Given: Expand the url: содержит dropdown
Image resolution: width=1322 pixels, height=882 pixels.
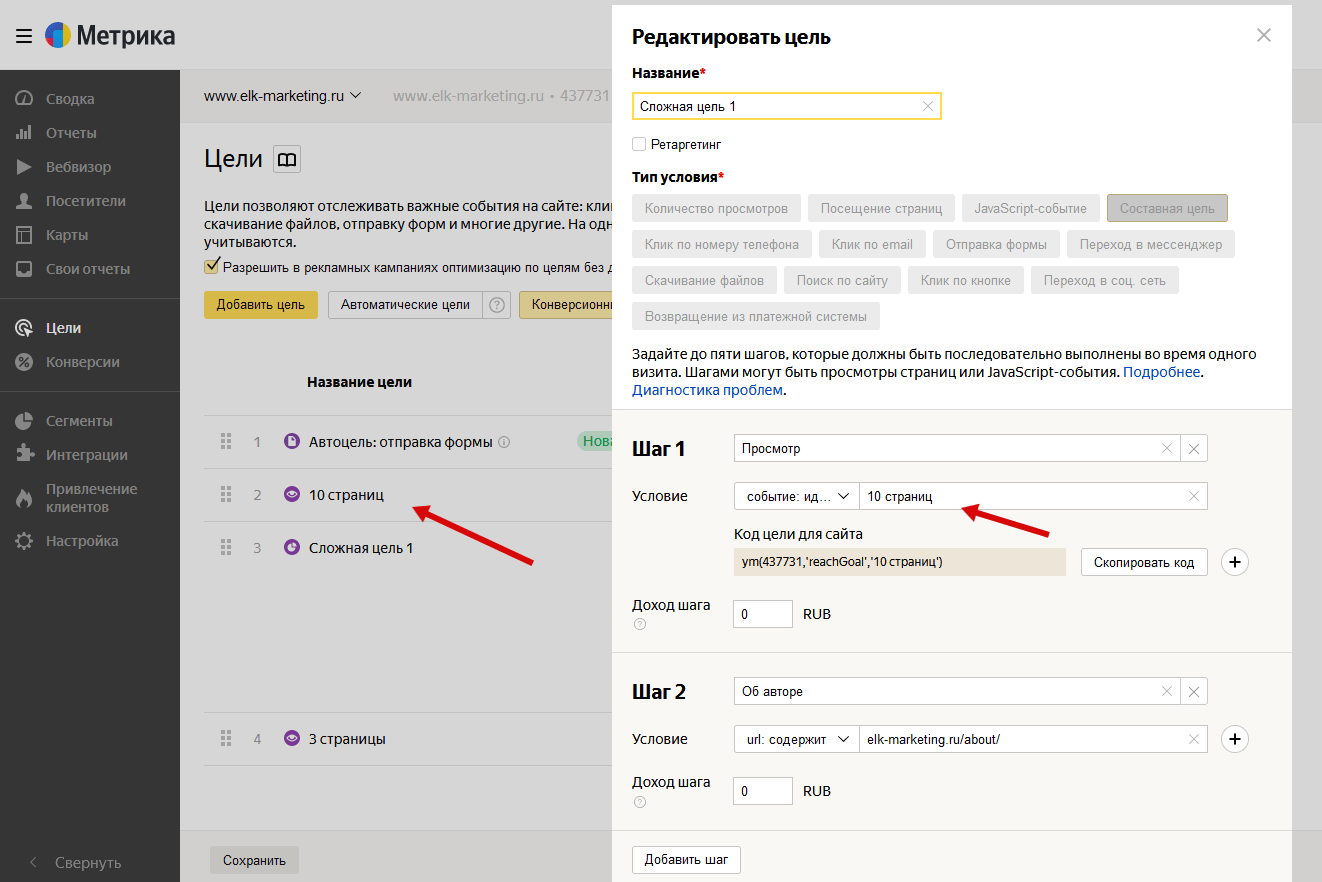Looking at the screenshot, I should click(796, 739).
